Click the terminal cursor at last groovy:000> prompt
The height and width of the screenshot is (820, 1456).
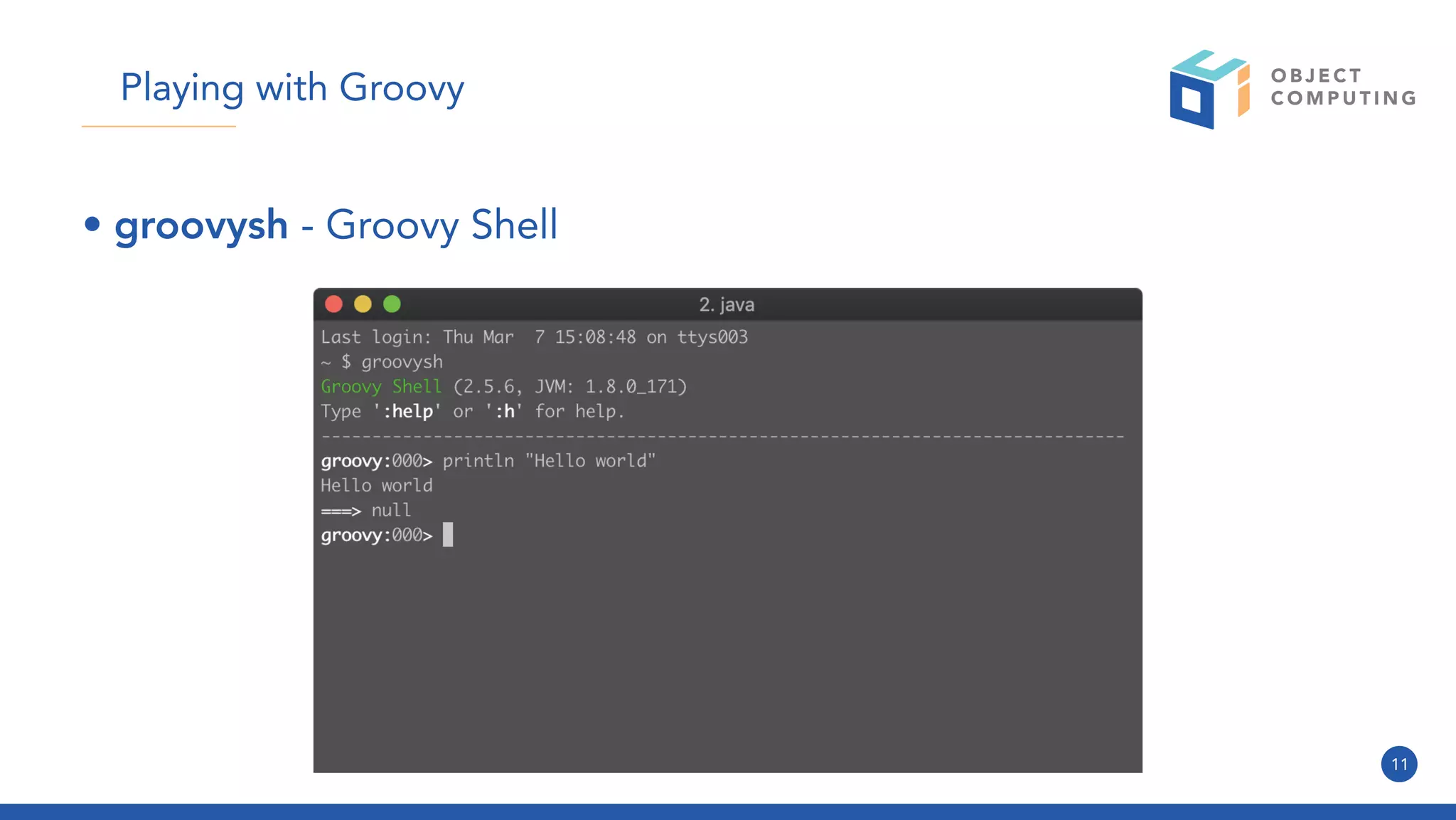[448, 535]
